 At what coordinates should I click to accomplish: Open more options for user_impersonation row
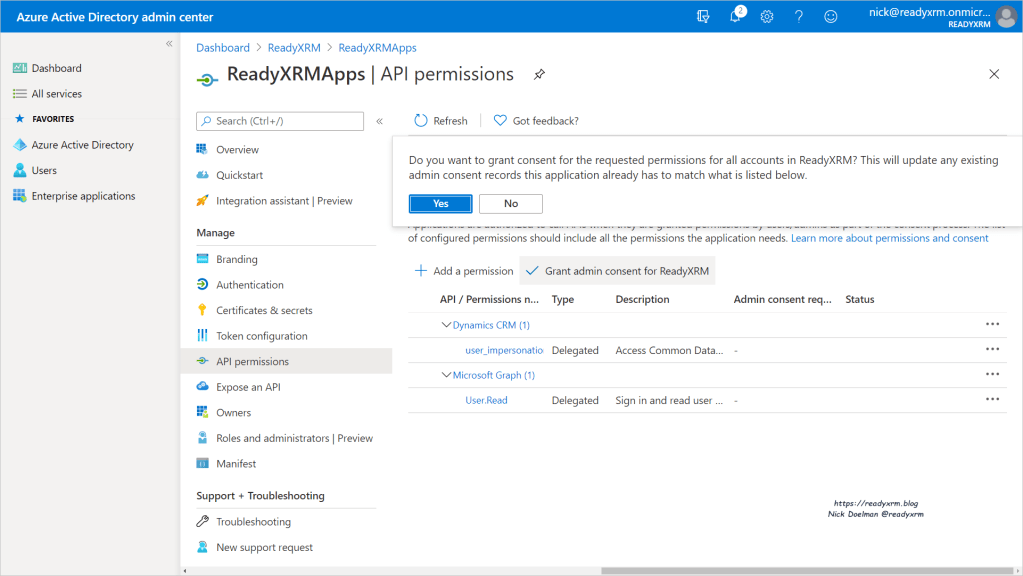(x=992, y=350)
